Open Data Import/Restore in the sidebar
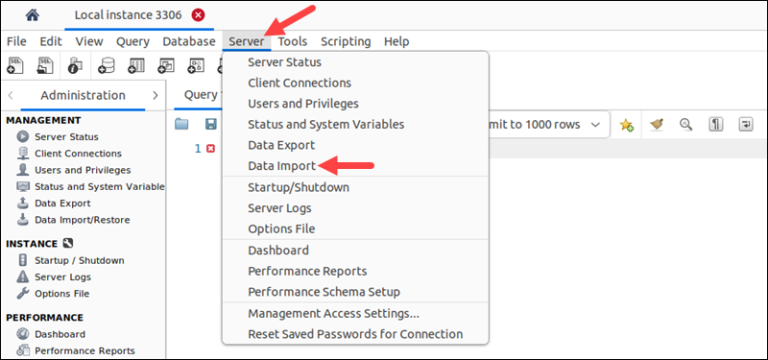This screenshot has width=768, height=360. point(82,220)
